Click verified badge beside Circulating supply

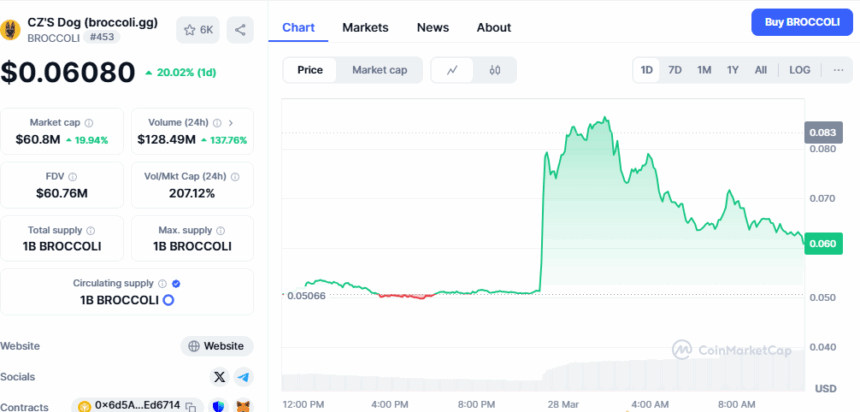[176, 284]
